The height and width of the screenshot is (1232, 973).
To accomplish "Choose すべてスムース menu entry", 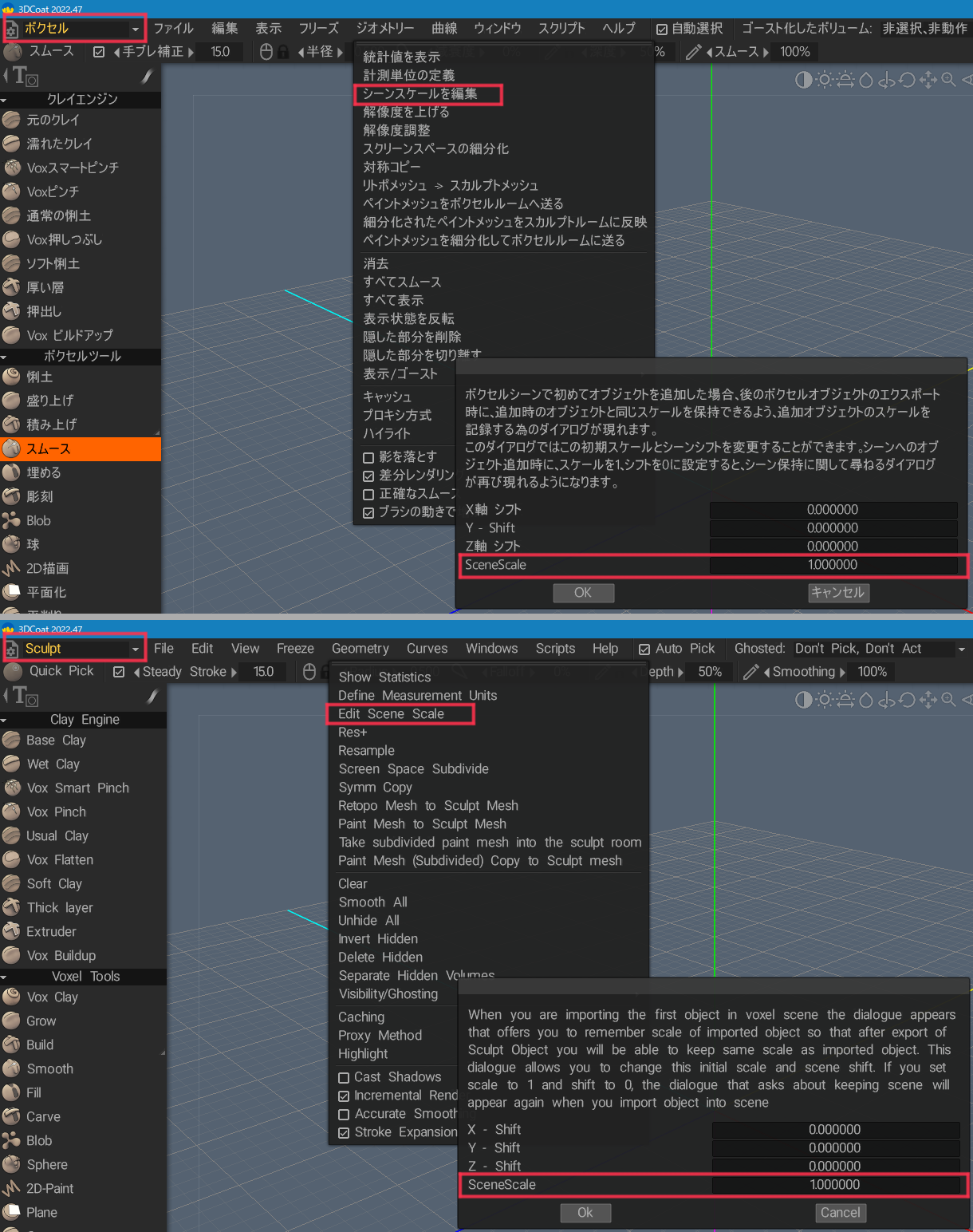I will coord(402,282).
